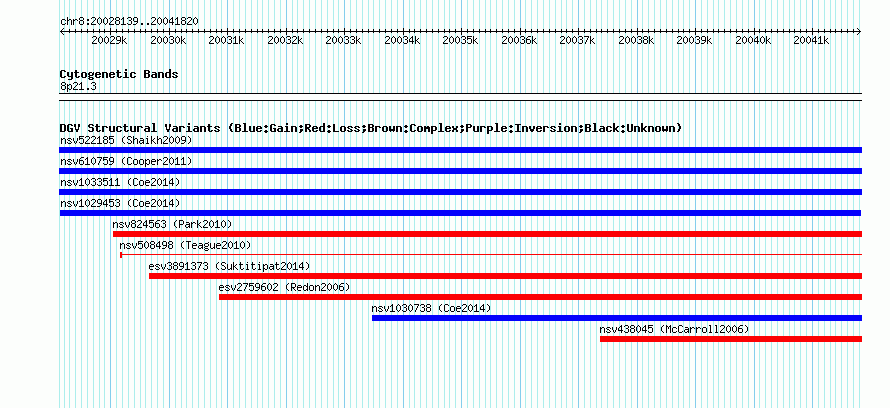Click the 20040k ruler tick label
Image resolution: width=890 pixels, height=408 pixels.
[x=754, y=41]
